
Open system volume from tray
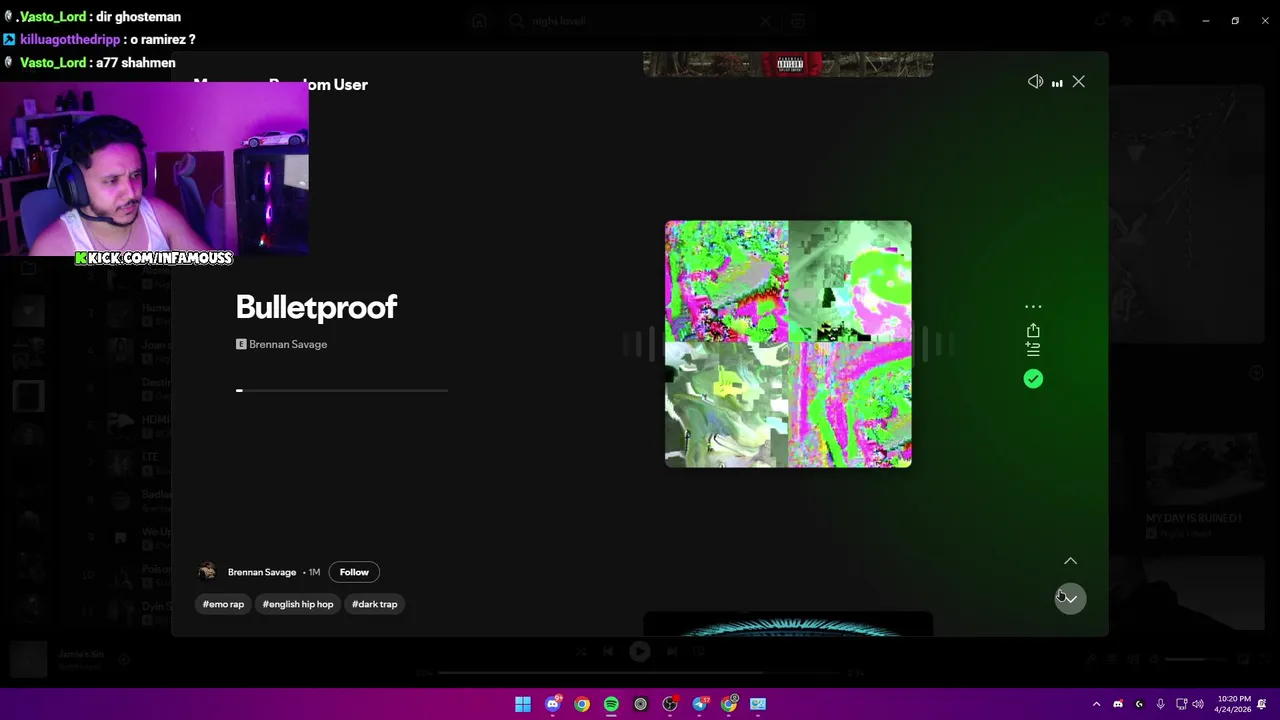[1199, 704]
